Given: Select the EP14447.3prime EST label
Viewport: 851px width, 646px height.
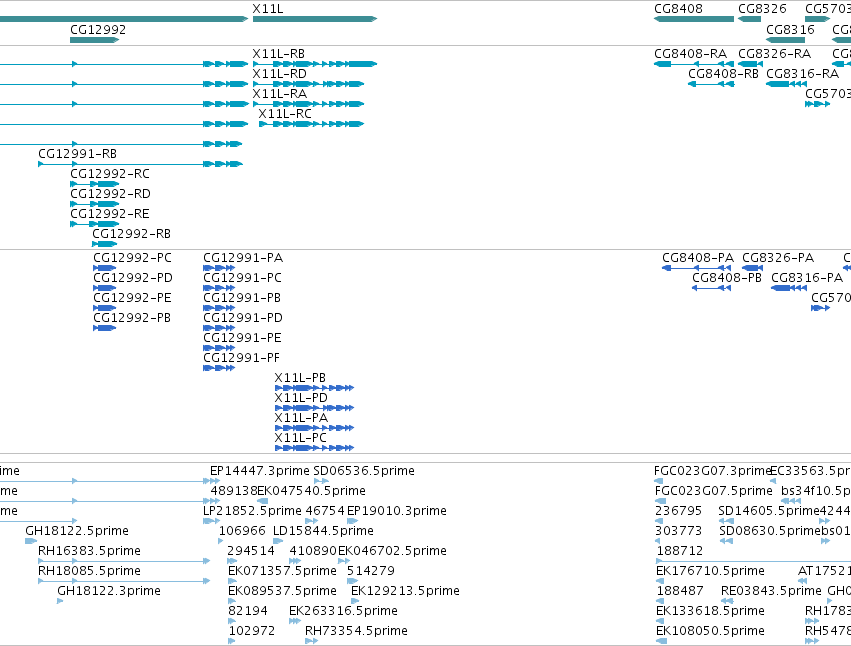Looking at the screenshot, I should tap(260, 471).
